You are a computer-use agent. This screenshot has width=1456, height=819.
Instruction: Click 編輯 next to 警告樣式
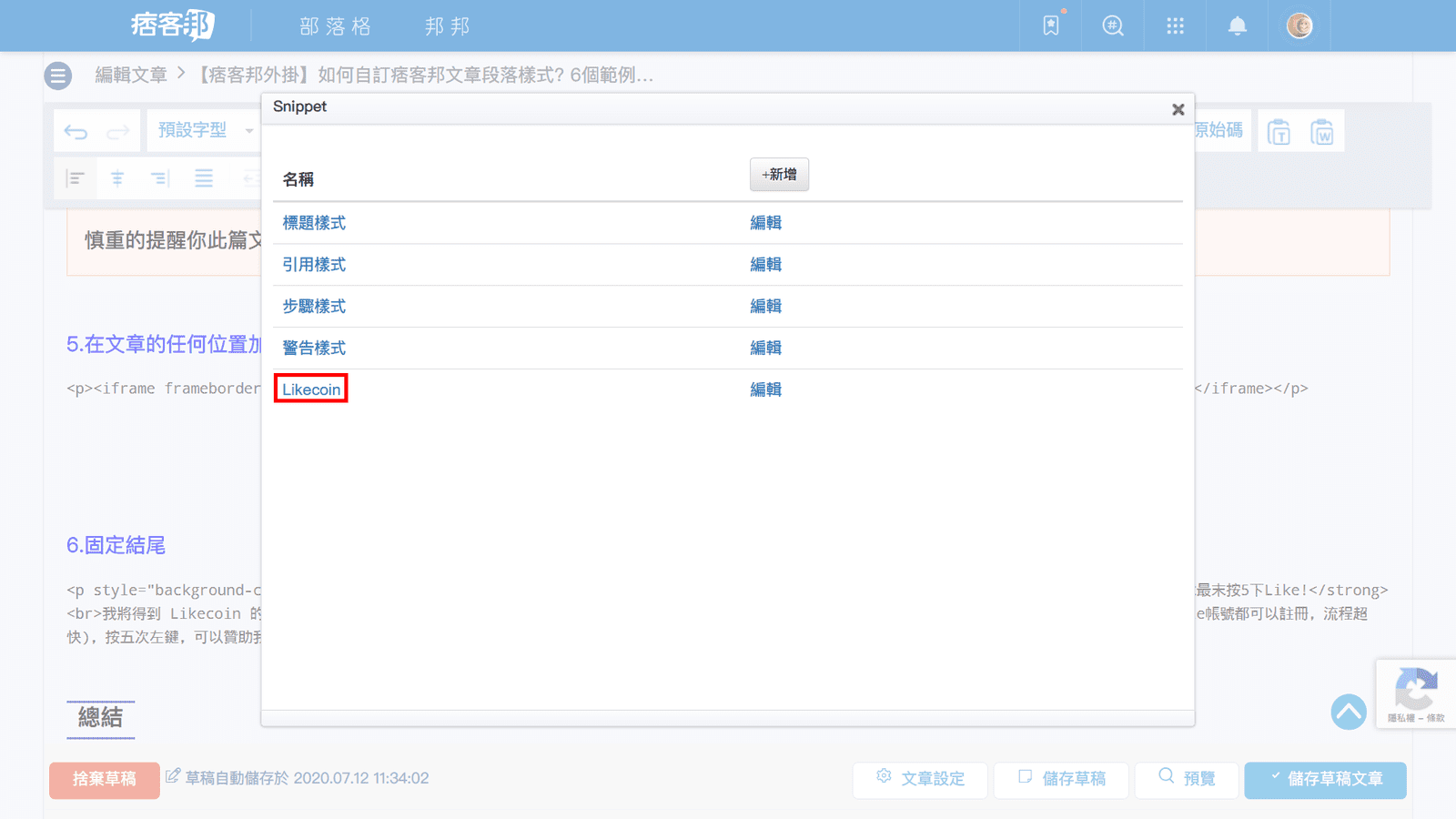coord(765,348)
